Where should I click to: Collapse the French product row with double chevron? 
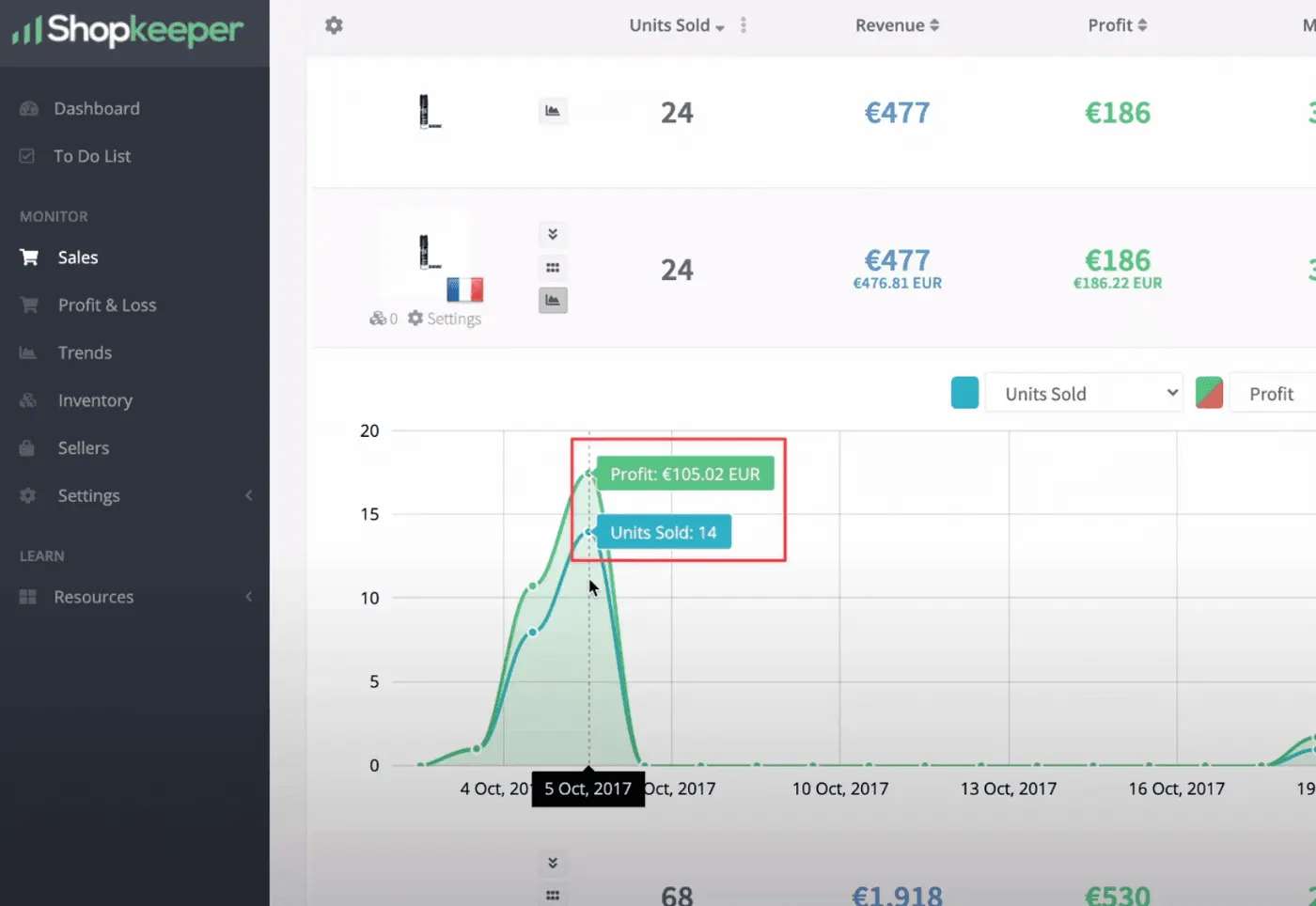click(553, 234)
